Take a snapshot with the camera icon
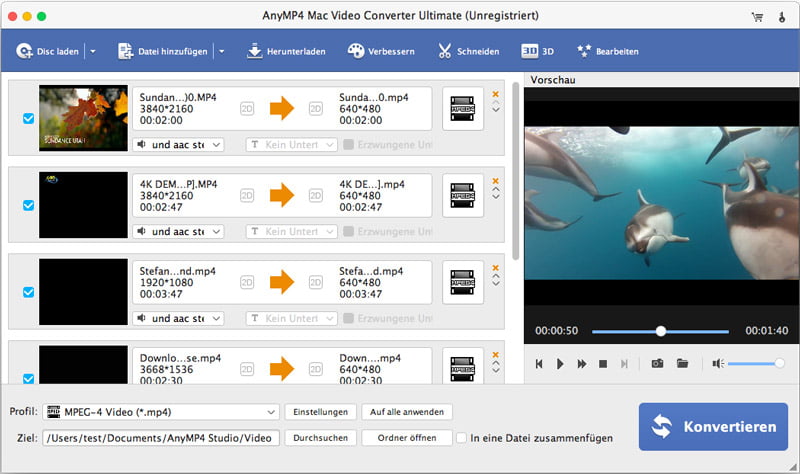This screenshot has height=474, width=800. pyautogui.click(x=658, y=363)
